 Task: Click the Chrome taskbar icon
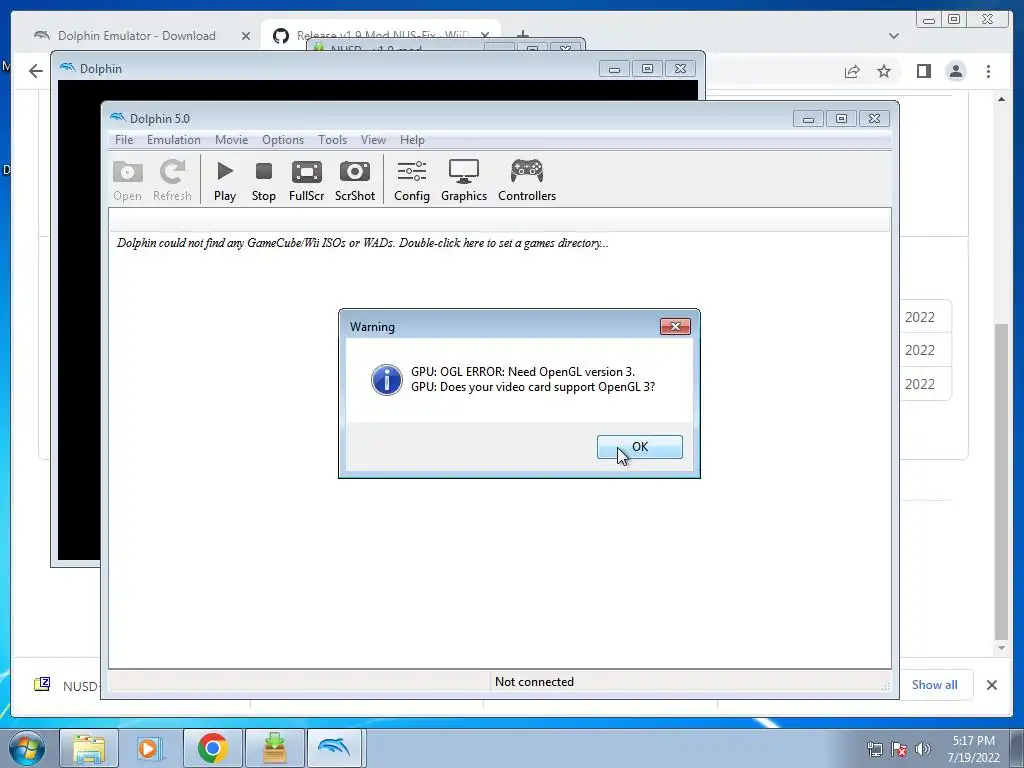tap(212, 748)
